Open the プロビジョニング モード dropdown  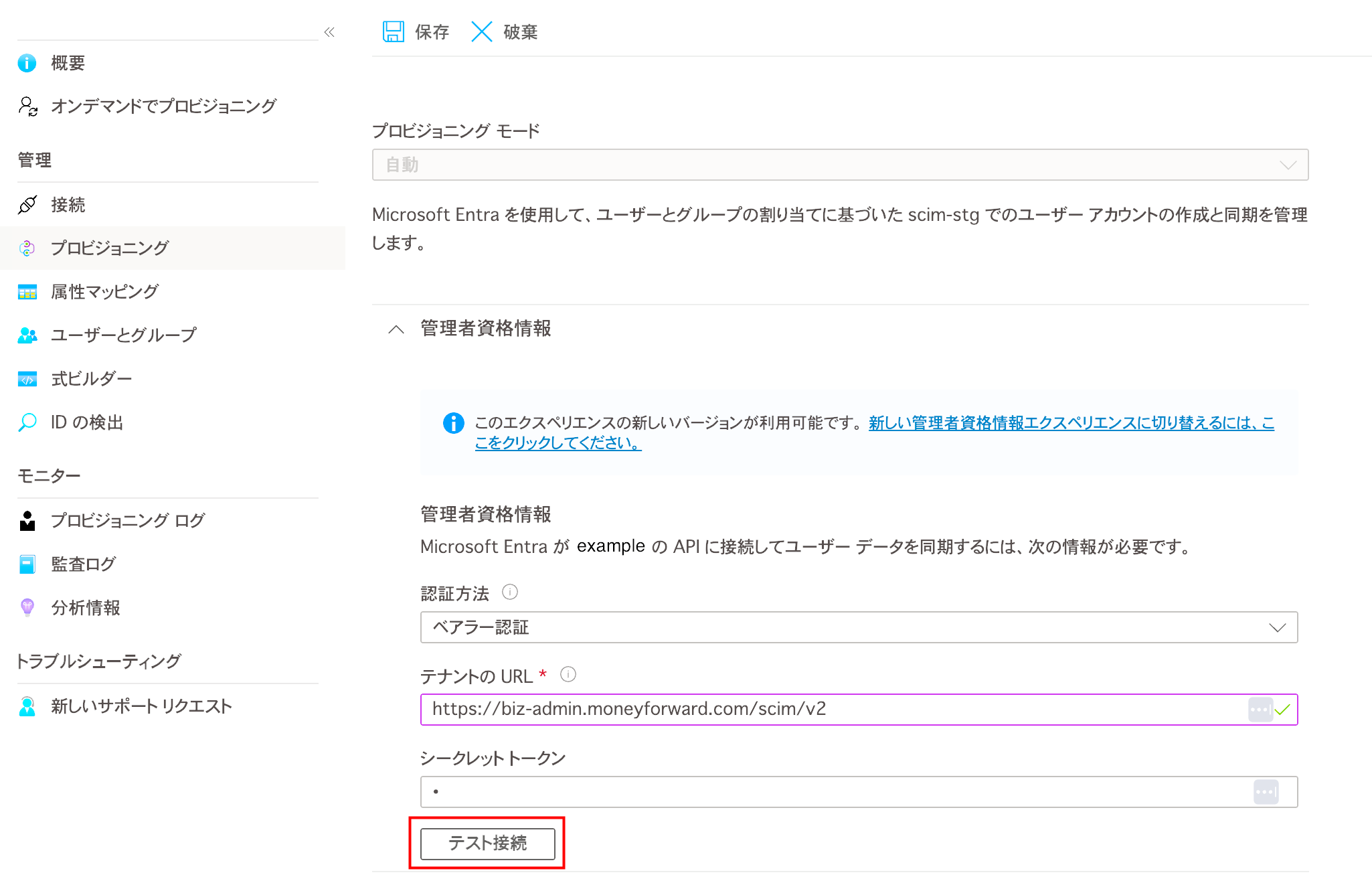841,165
